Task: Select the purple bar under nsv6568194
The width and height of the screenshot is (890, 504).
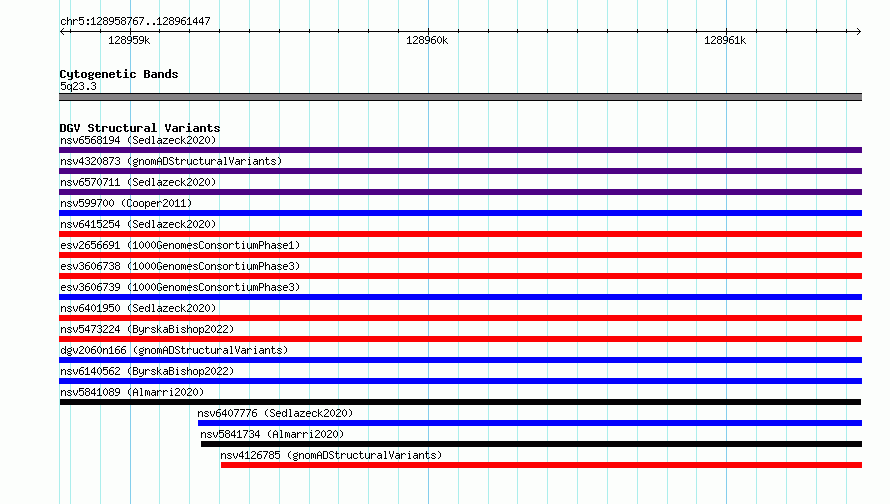Action: click(x=460, y=150)
